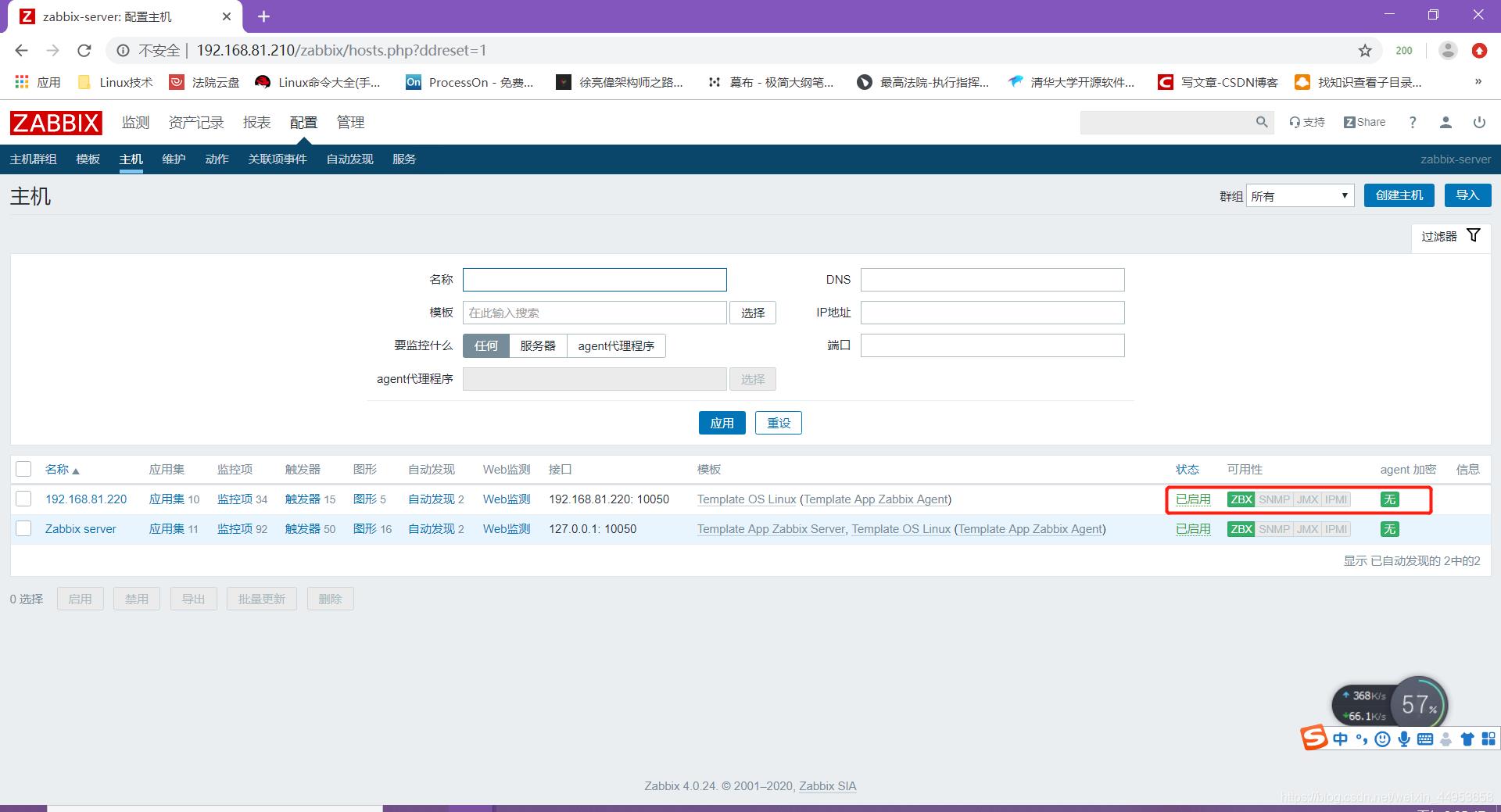
Task: Open the 管理 top menu
Action: coord(350,122)
